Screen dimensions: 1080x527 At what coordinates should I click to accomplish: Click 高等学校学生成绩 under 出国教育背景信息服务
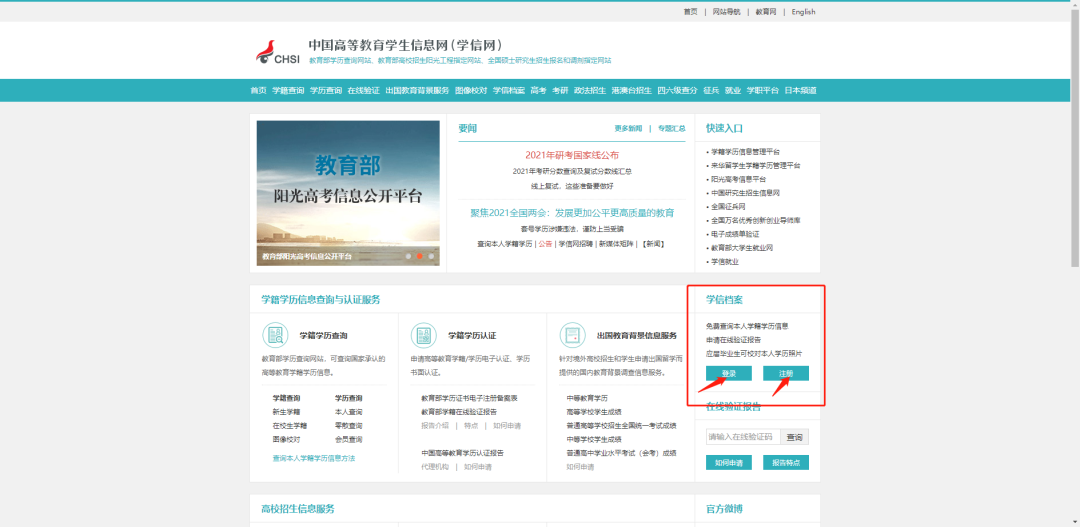(594, 412)
